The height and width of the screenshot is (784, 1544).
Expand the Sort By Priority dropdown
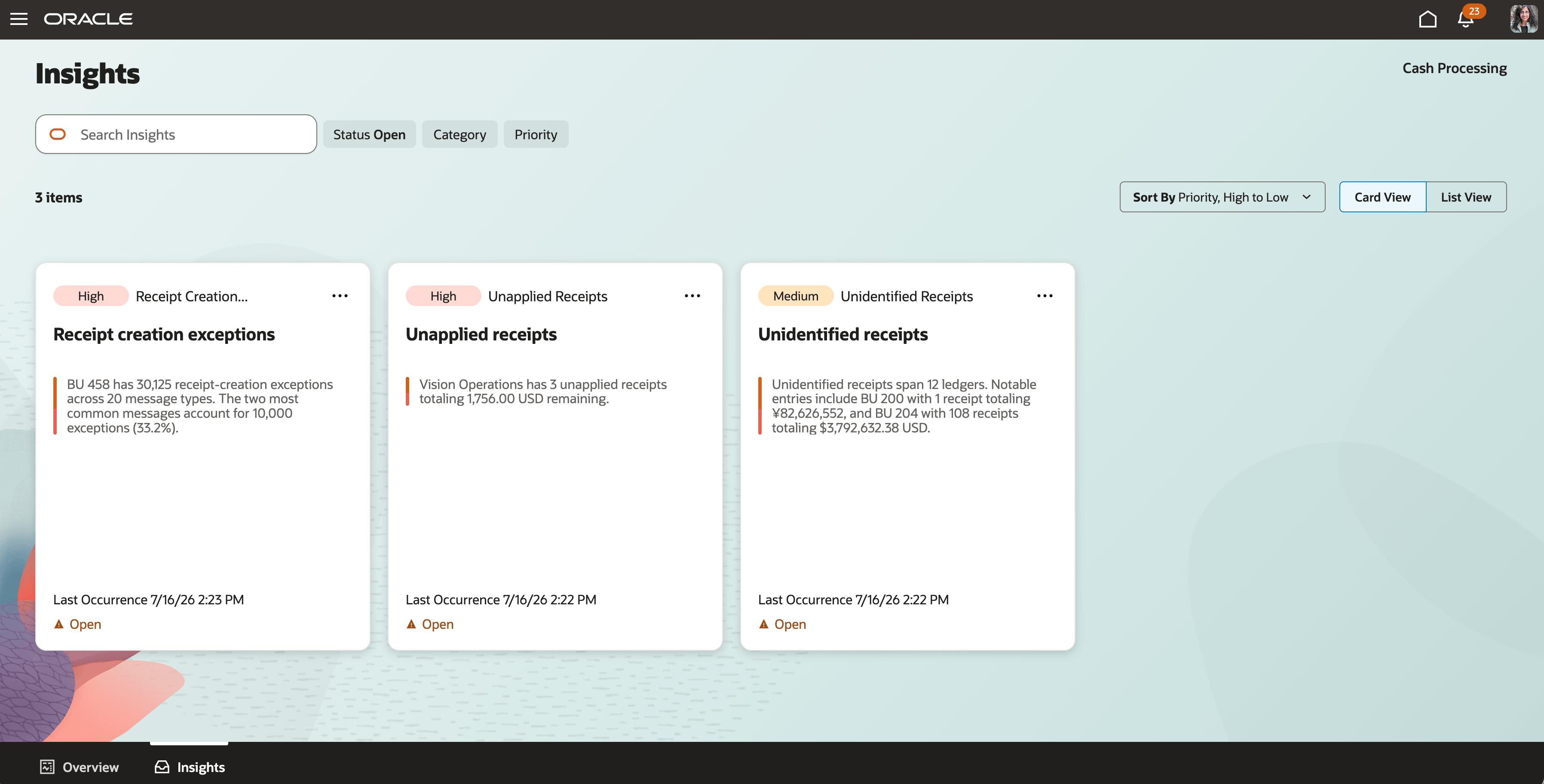[x=1222, y=197]
